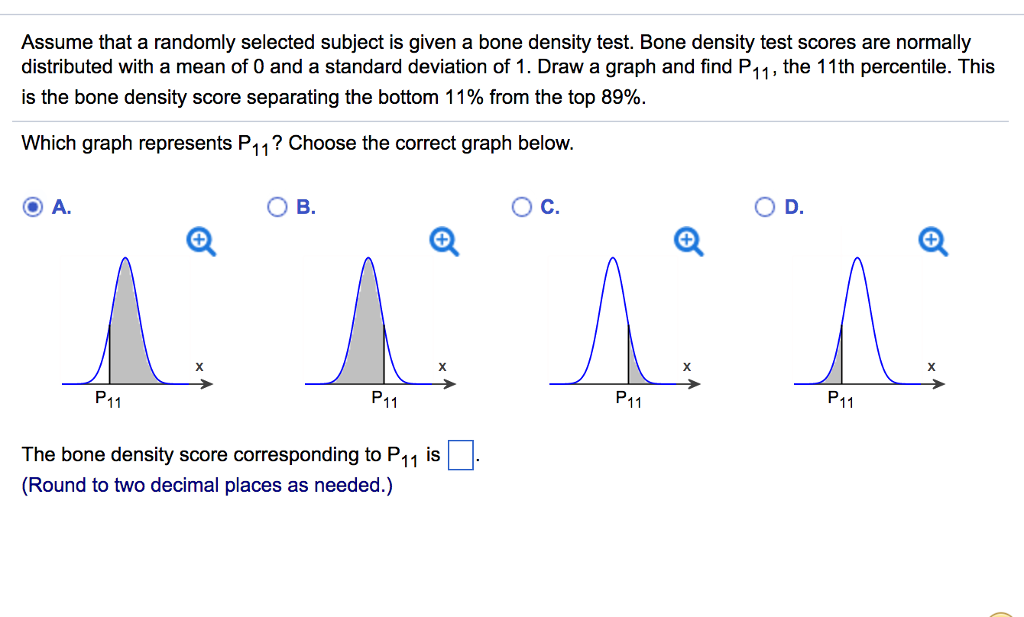Select the radio button for answer C
The height and width of the screenshot is (617, 1024).
521,206
